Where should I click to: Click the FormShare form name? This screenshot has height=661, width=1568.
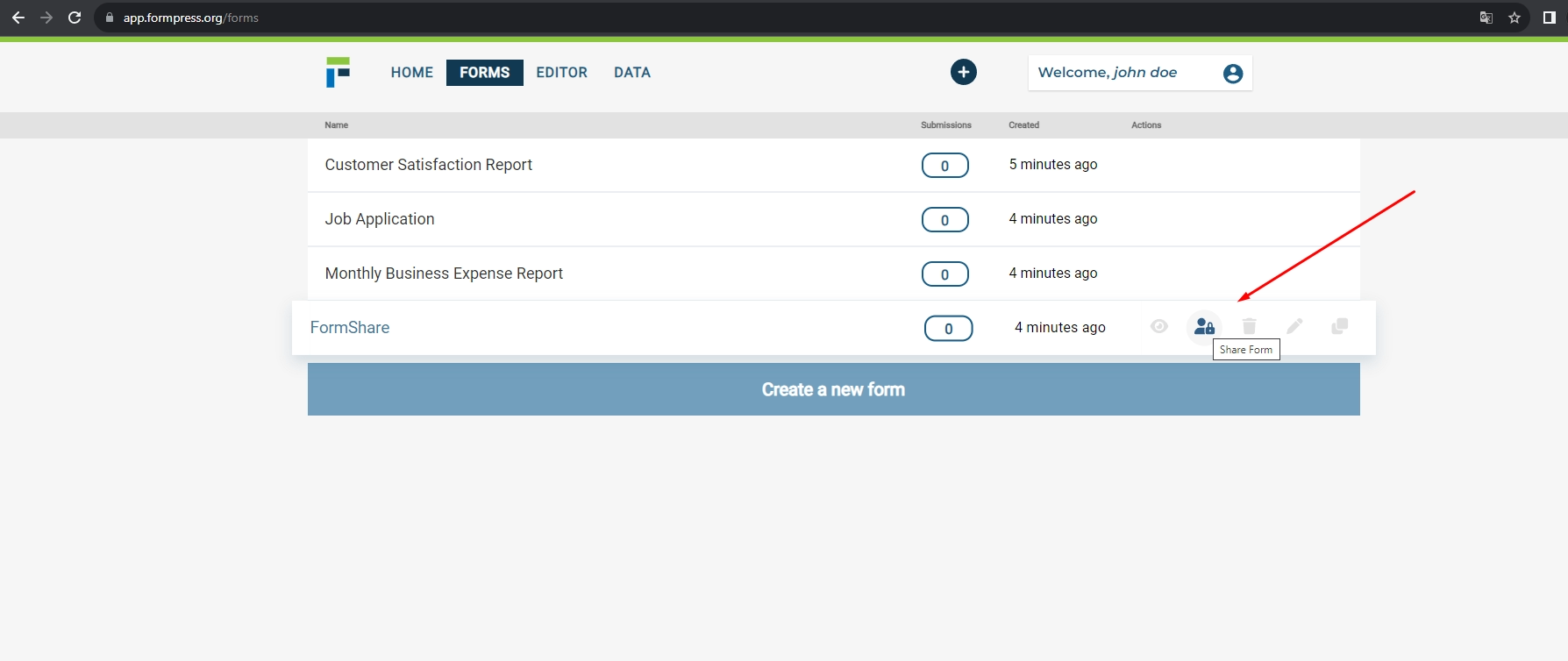coord(350,328)
